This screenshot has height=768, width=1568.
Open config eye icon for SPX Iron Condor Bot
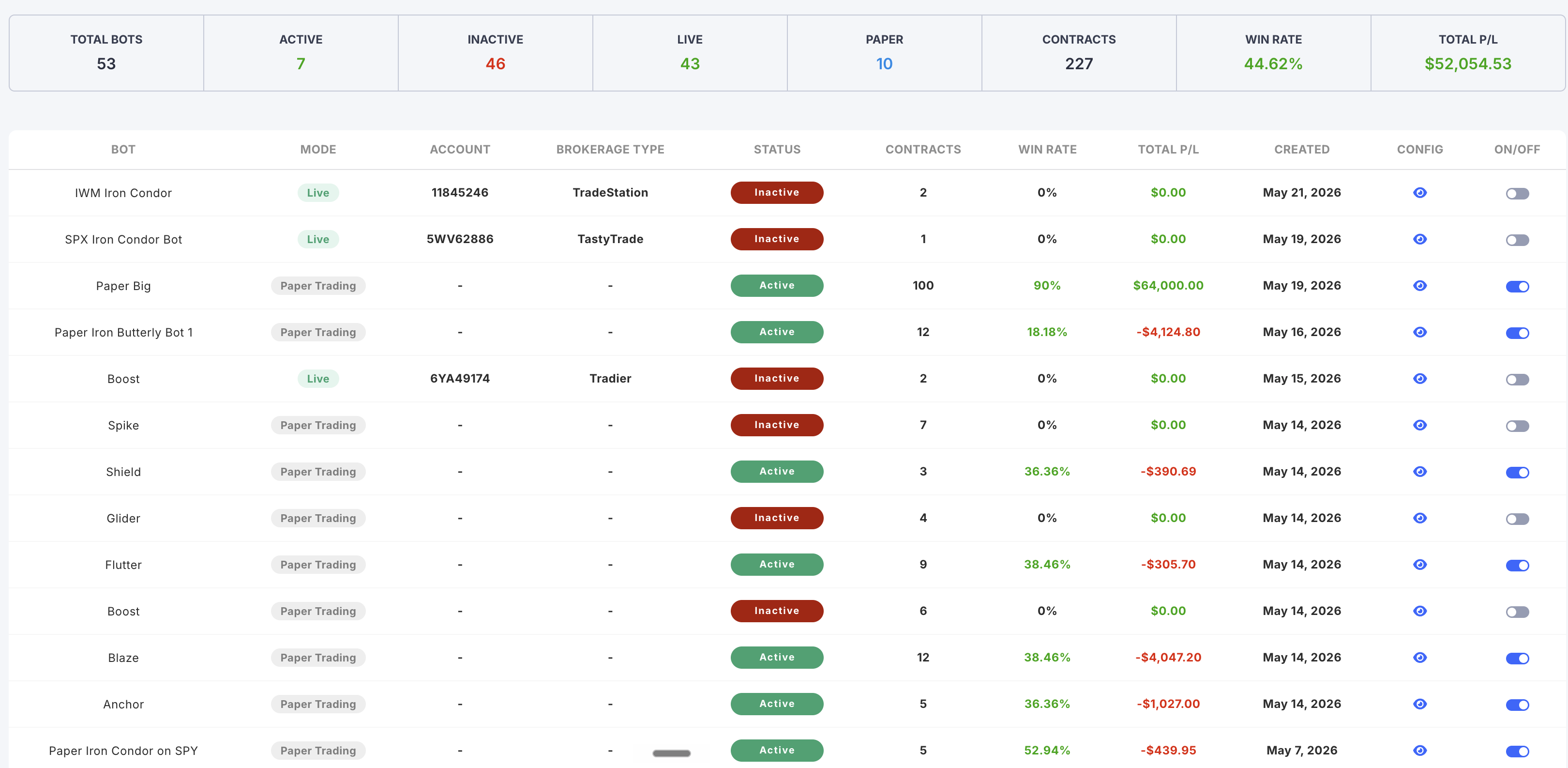(x=1419, y=239)
